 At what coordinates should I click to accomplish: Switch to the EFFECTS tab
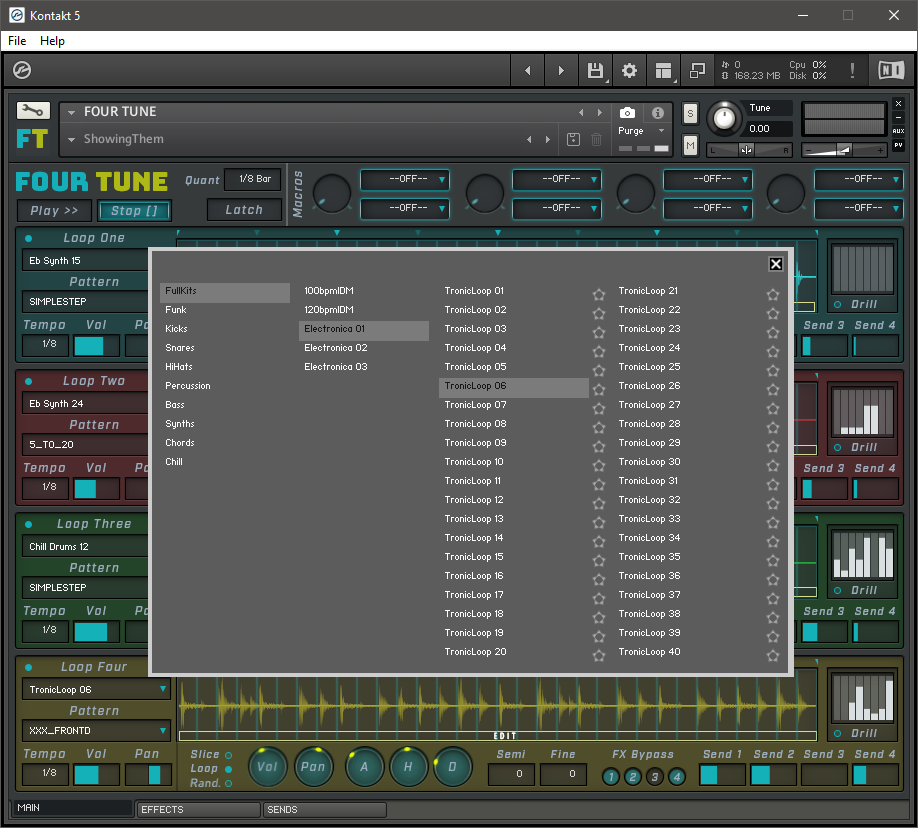click(x=197, y=809)
